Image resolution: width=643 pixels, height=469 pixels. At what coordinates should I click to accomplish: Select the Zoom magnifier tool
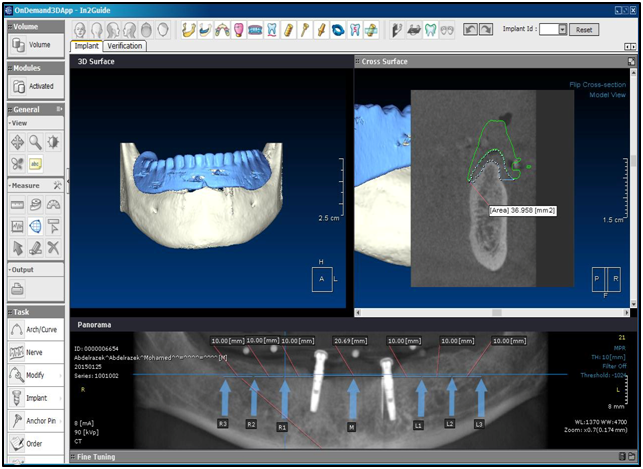point(36,142)
